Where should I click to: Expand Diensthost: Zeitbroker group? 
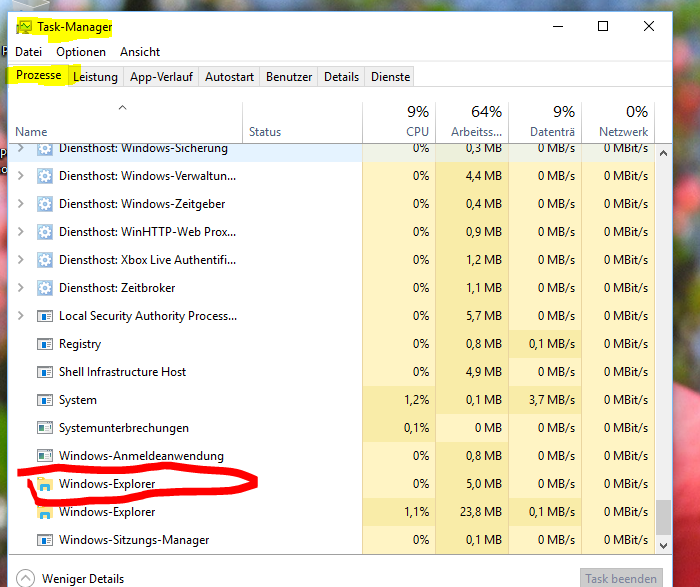21,288
